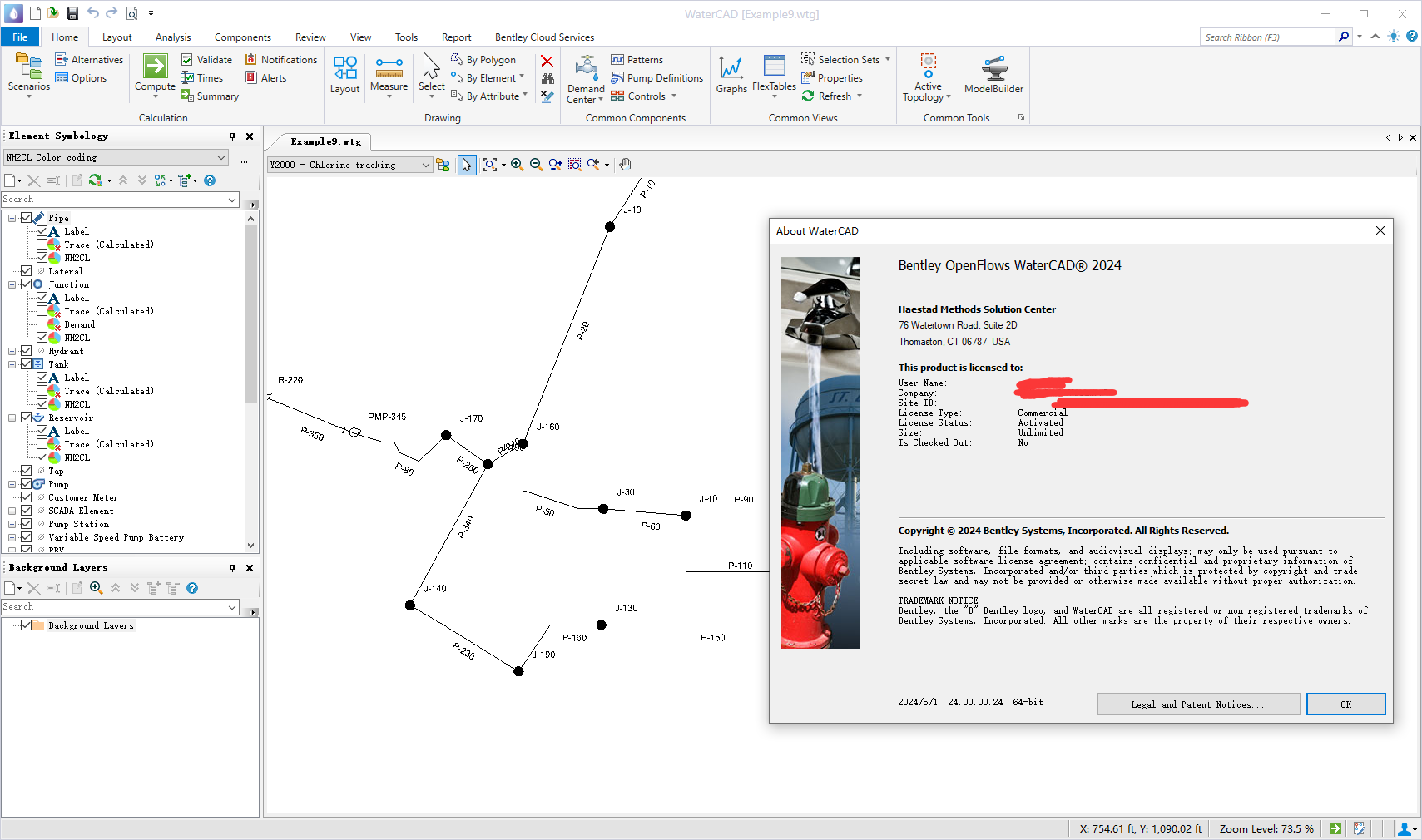This screenshot has width=1422, height=840.
Task: Click the Zoom Out magnifier in the drawing toolbar
Action: coord(536,165)
